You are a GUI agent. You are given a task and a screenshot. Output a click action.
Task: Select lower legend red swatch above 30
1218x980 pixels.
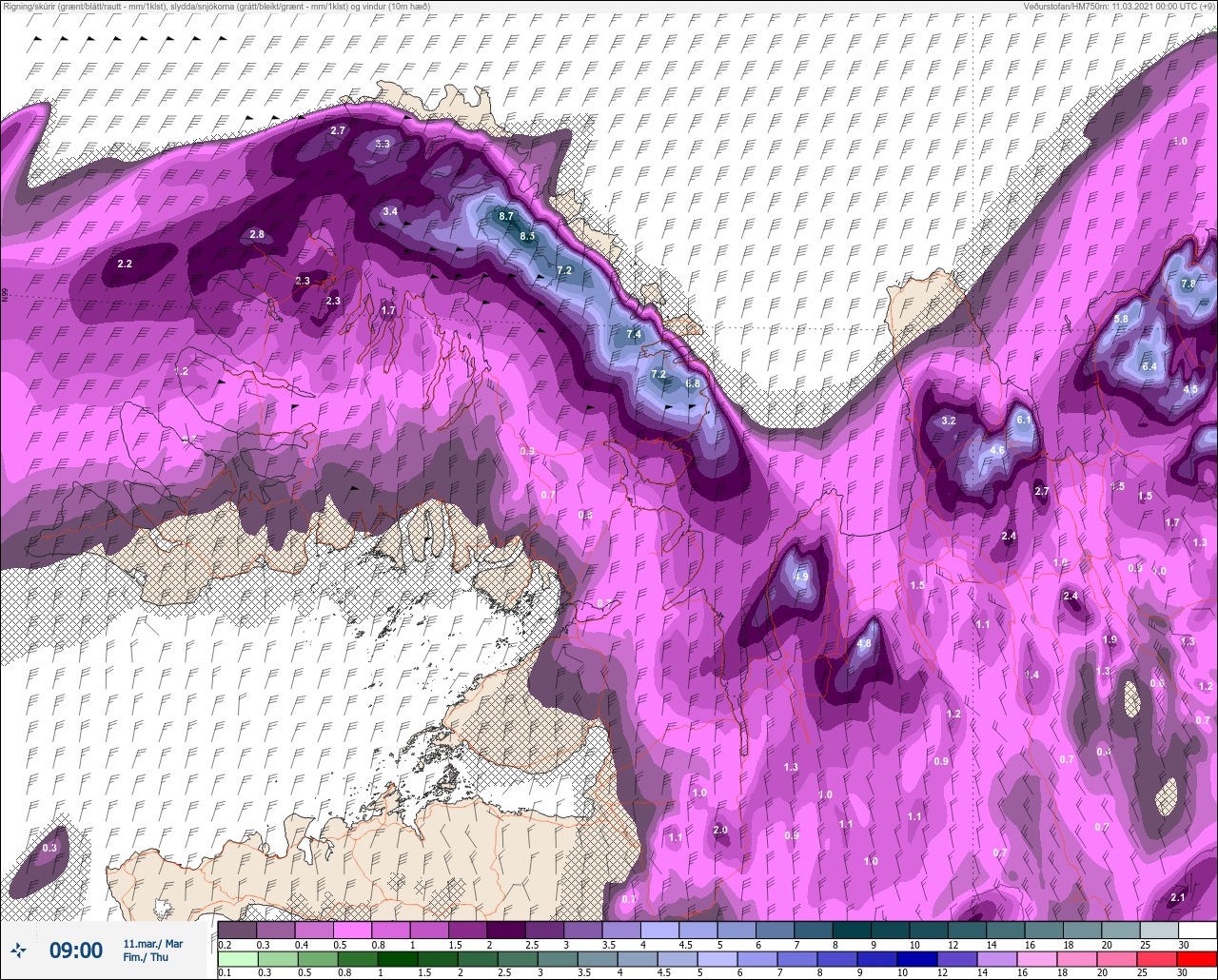(1198, 959)
